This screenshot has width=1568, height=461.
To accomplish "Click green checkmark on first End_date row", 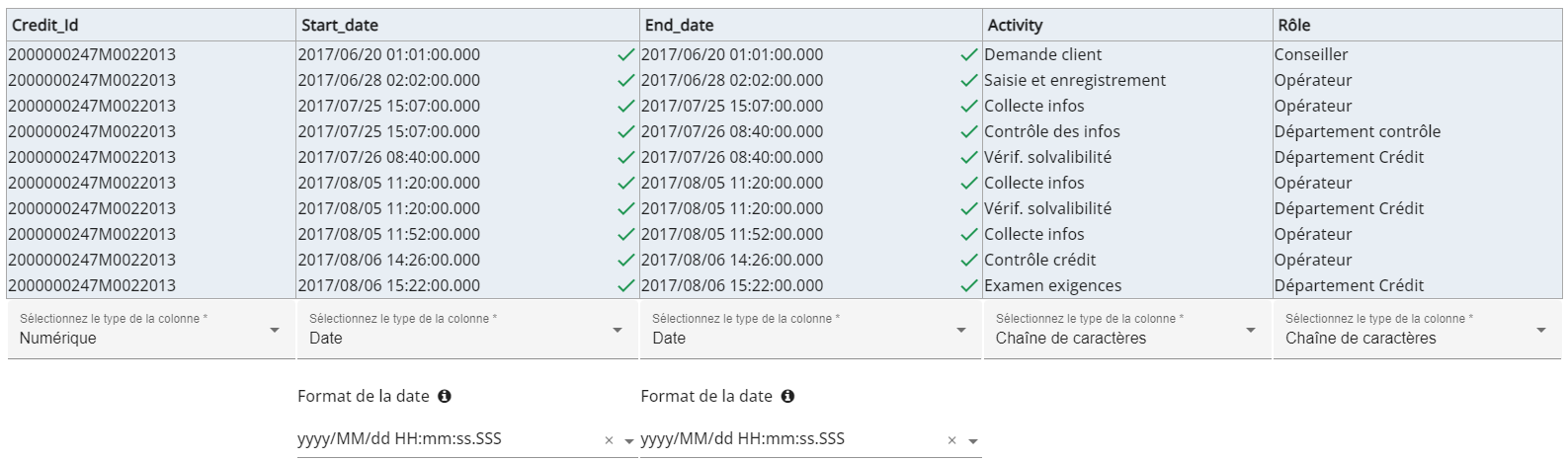I will (969, 55).
